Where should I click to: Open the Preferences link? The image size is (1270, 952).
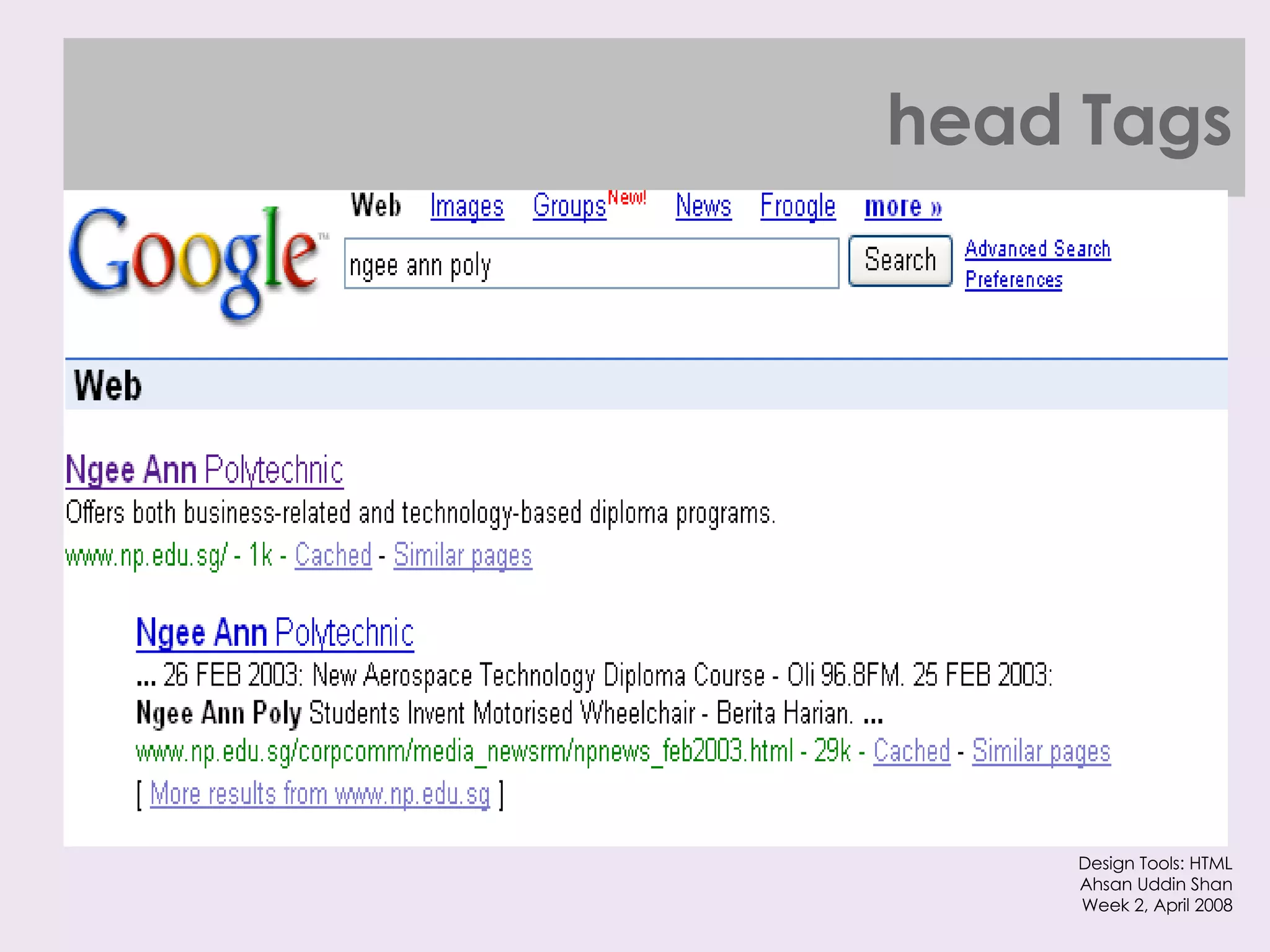tap(1013, 280)
